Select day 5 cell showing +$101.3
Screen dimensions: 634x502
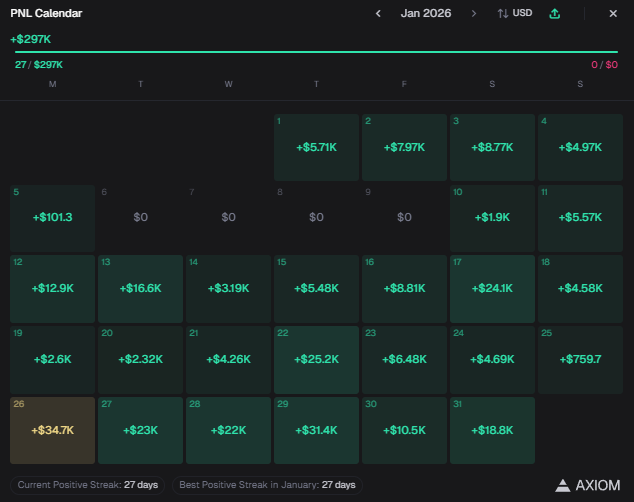pos(53,218)
